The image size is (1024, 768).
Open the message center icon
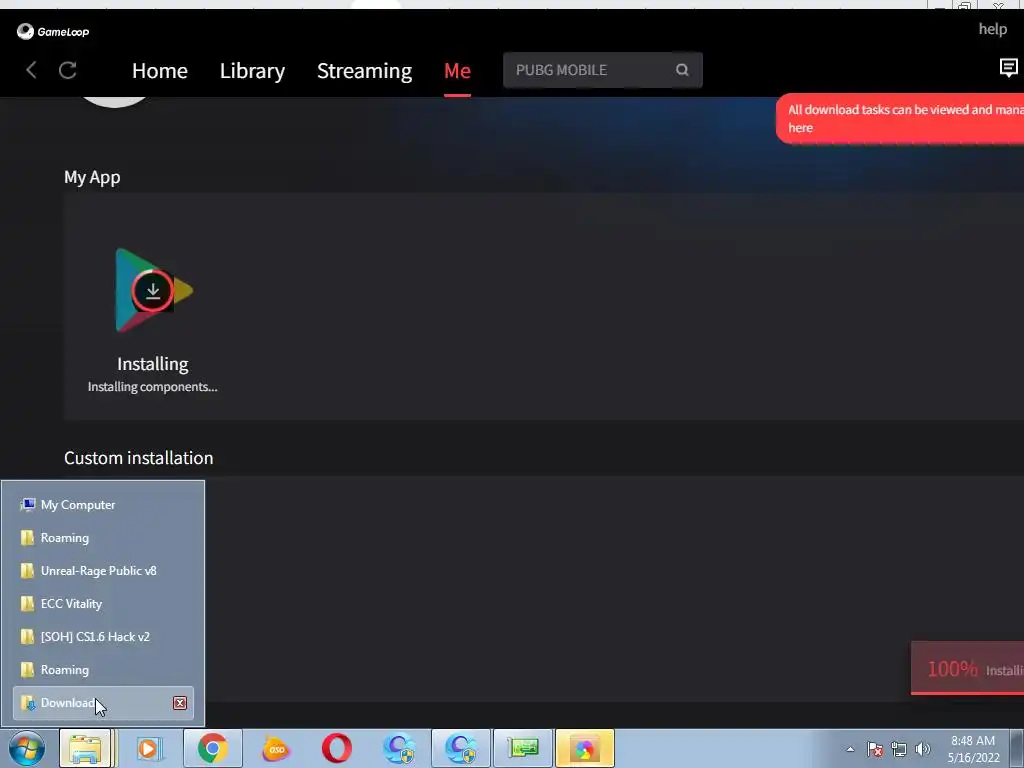[x=1008, y=67]
